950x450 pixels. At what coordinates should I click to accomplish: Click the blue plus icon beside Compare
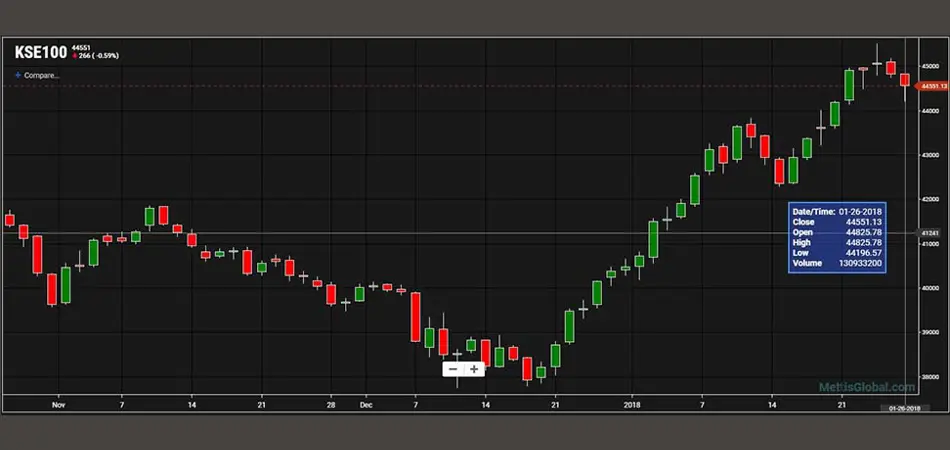click(17, 75)
